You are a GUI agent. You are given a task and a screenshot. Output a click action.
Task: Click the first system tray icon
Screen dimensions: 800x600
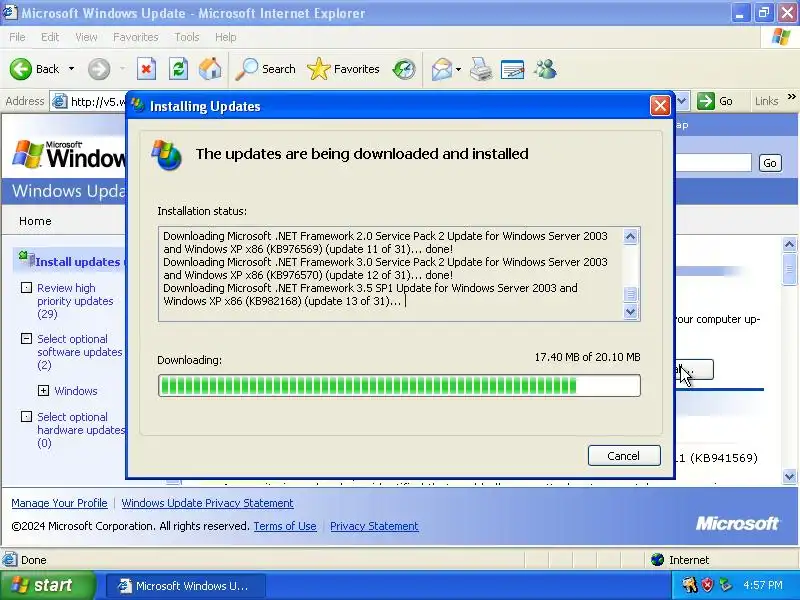[x=689, y=585]
